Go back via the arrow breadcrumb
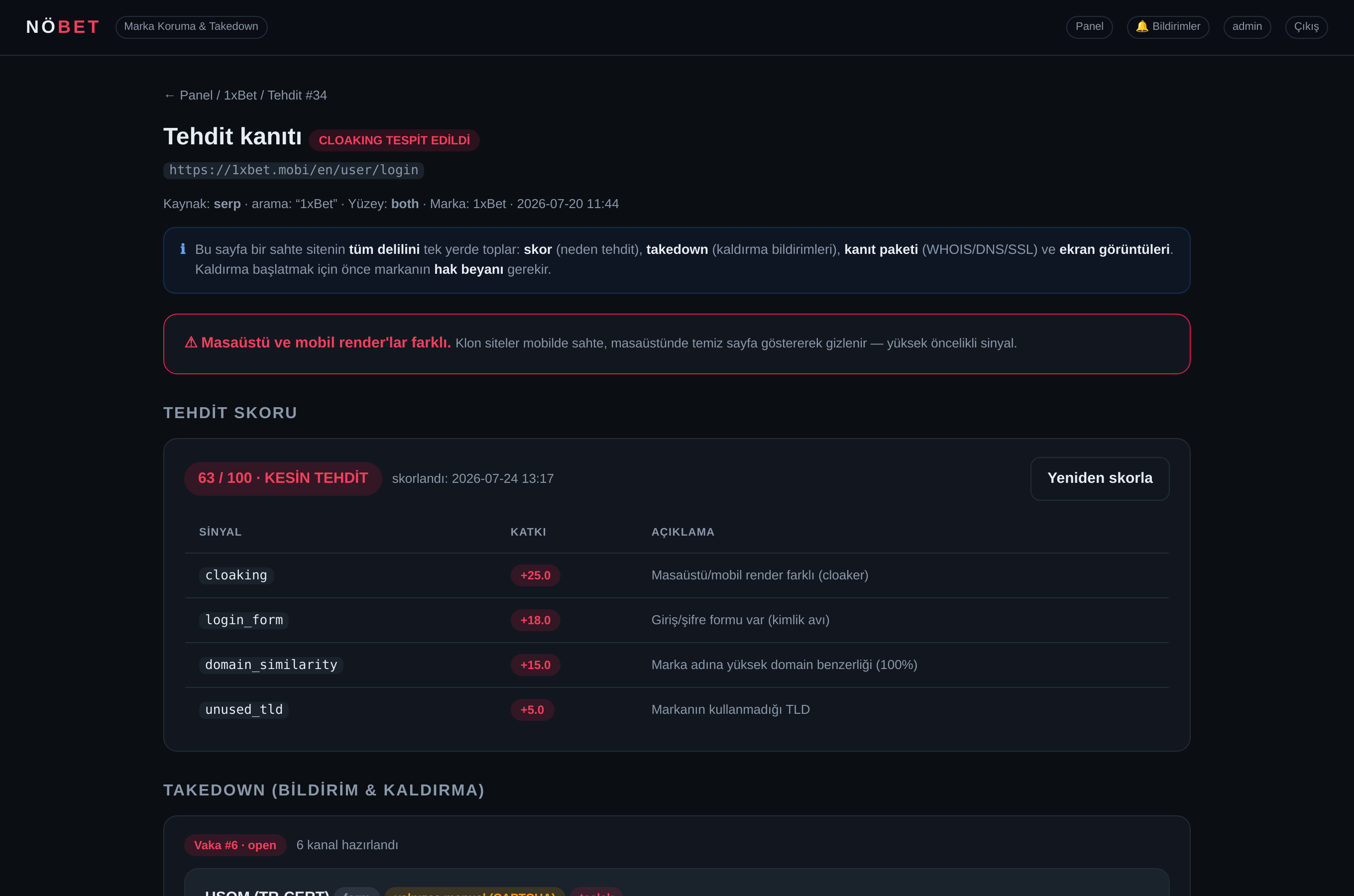Screen dimensions: 1354x896 point(169,96)
